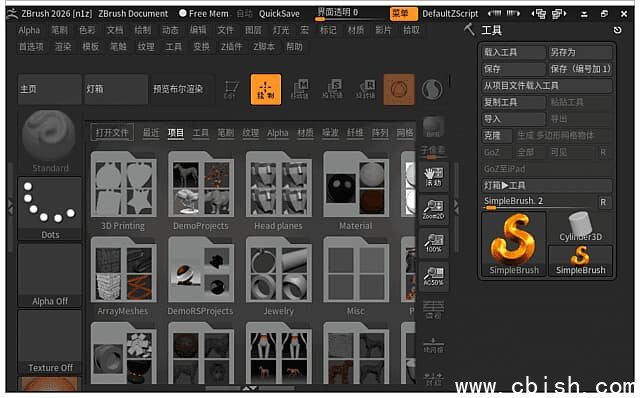Click the 另存为 button
640x398 pixels.
coord(580,52)
